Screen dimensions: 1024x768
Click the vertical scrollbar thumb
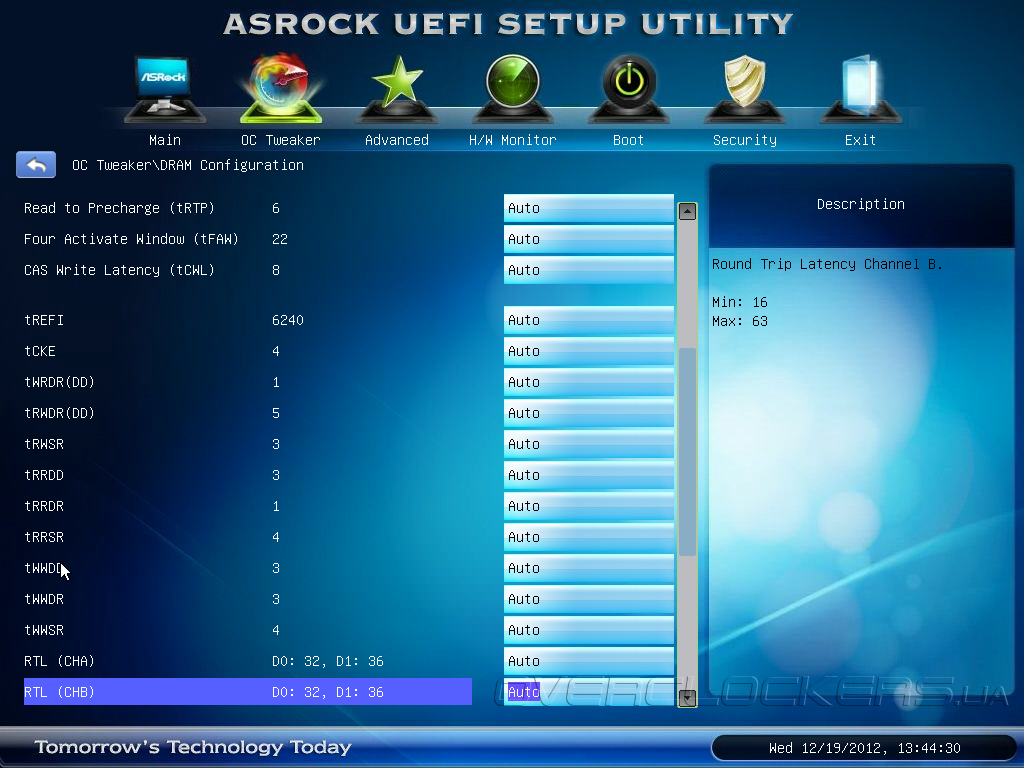pyautogui.click(x=687, y=452)
